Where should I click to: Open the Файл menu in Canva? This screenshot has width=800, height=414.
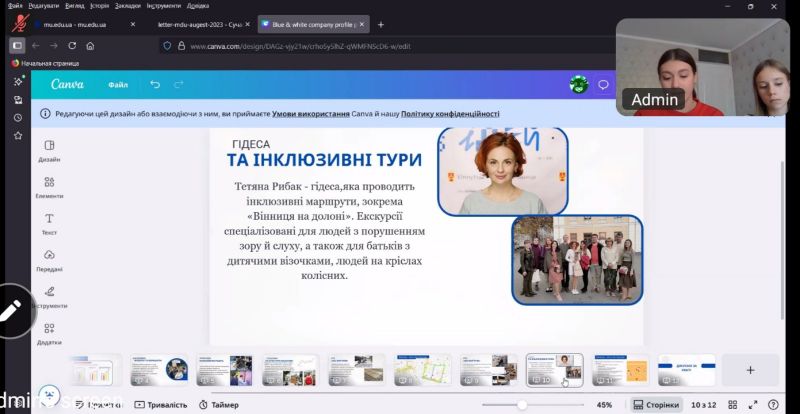118,85
